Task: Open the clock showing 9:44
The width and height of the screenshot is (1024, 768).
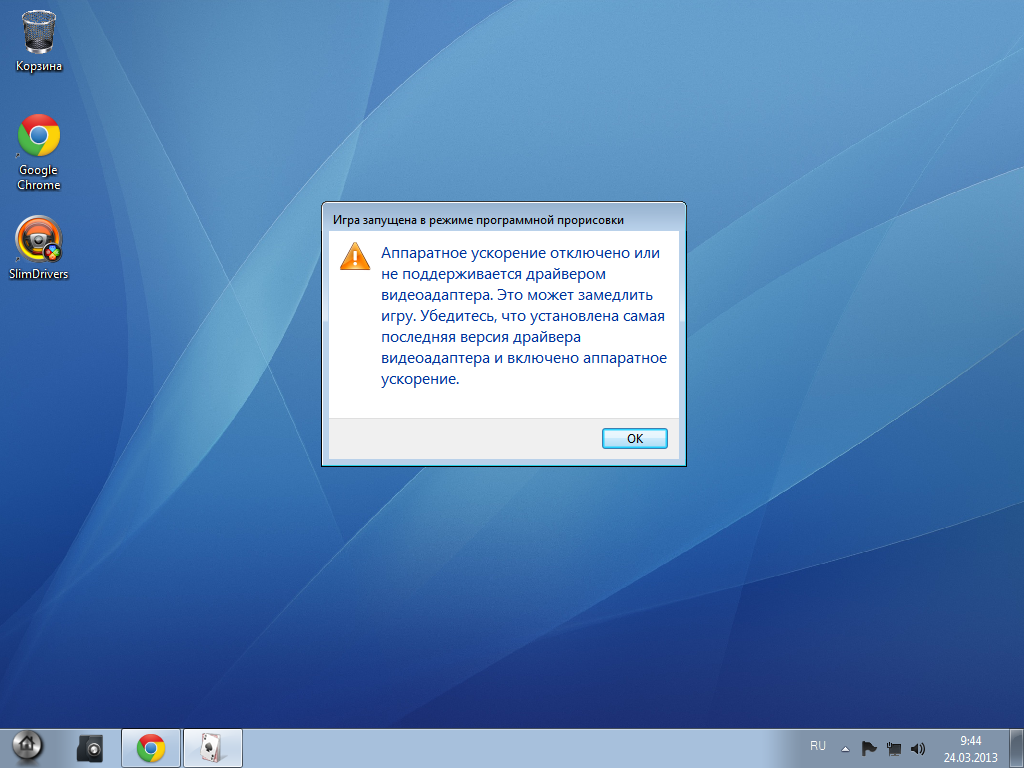Action: point(970,741)
